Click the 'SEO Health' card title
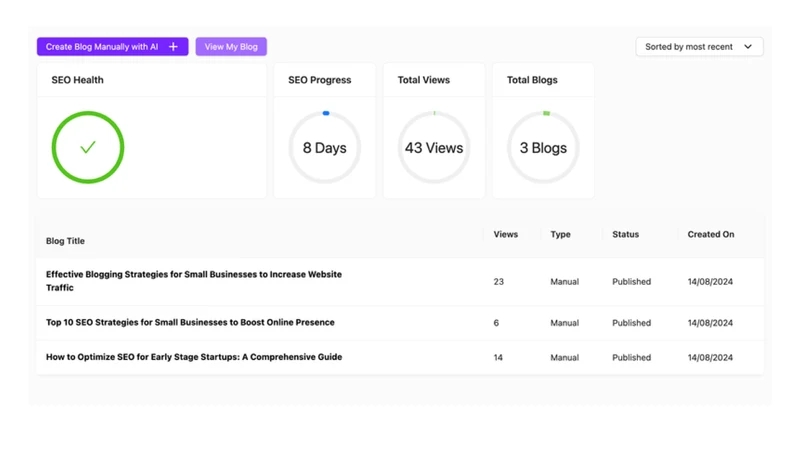 pyautogui.click(x=78, y=80)
